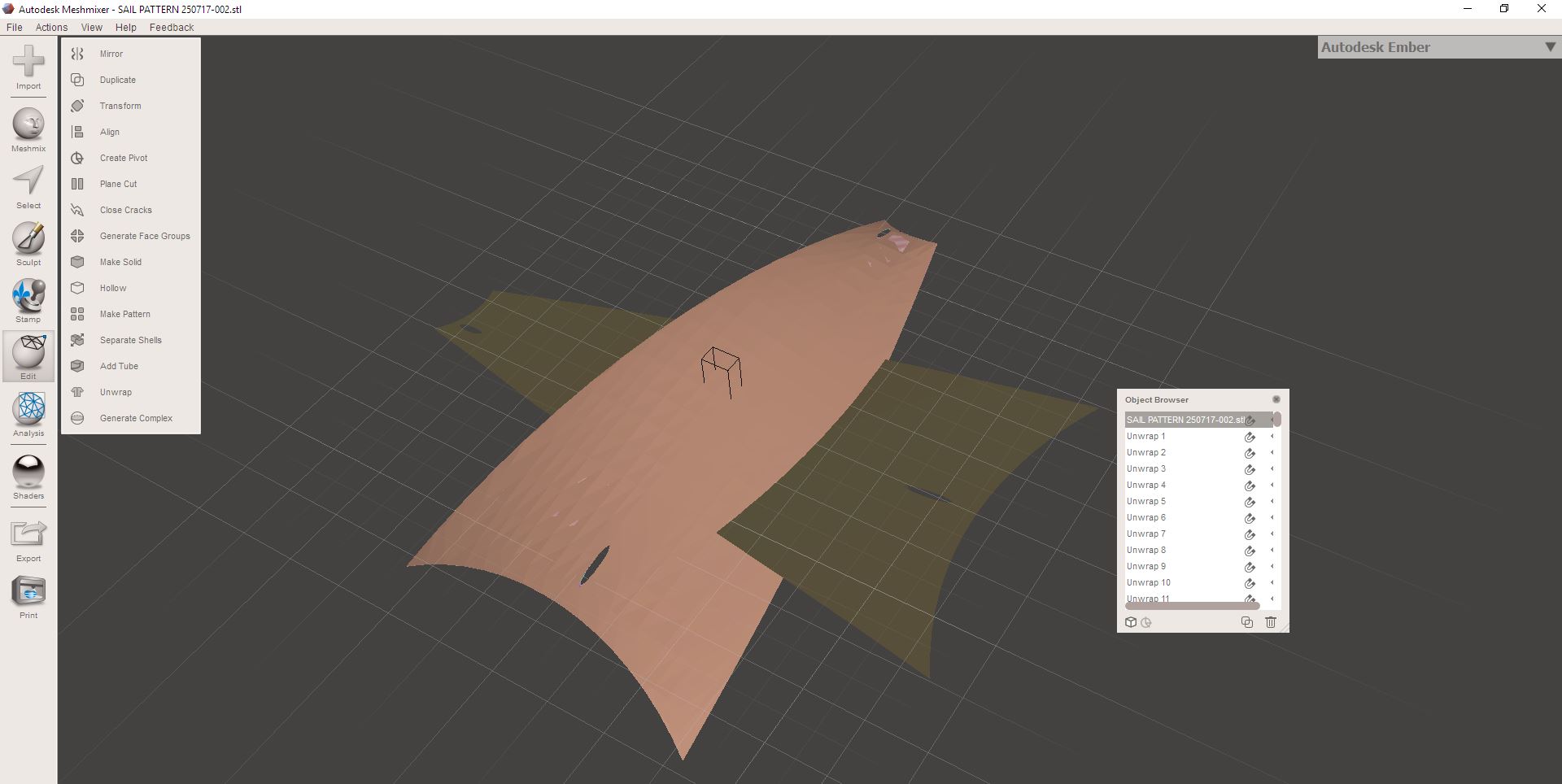Click the Import icon in the sidebar

click(x=28, y=61)
